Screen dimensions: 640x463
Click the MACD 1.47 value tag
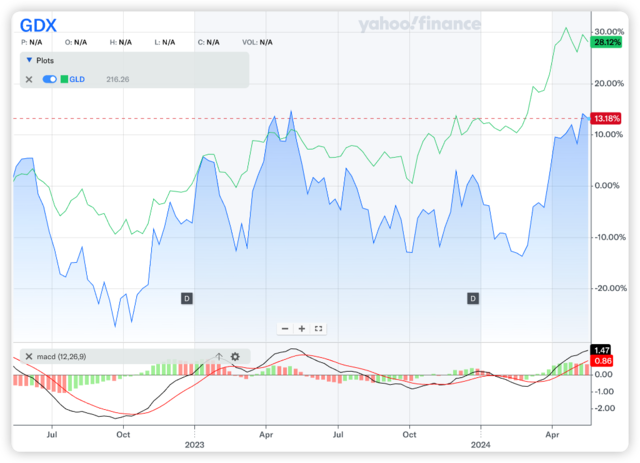601,349
